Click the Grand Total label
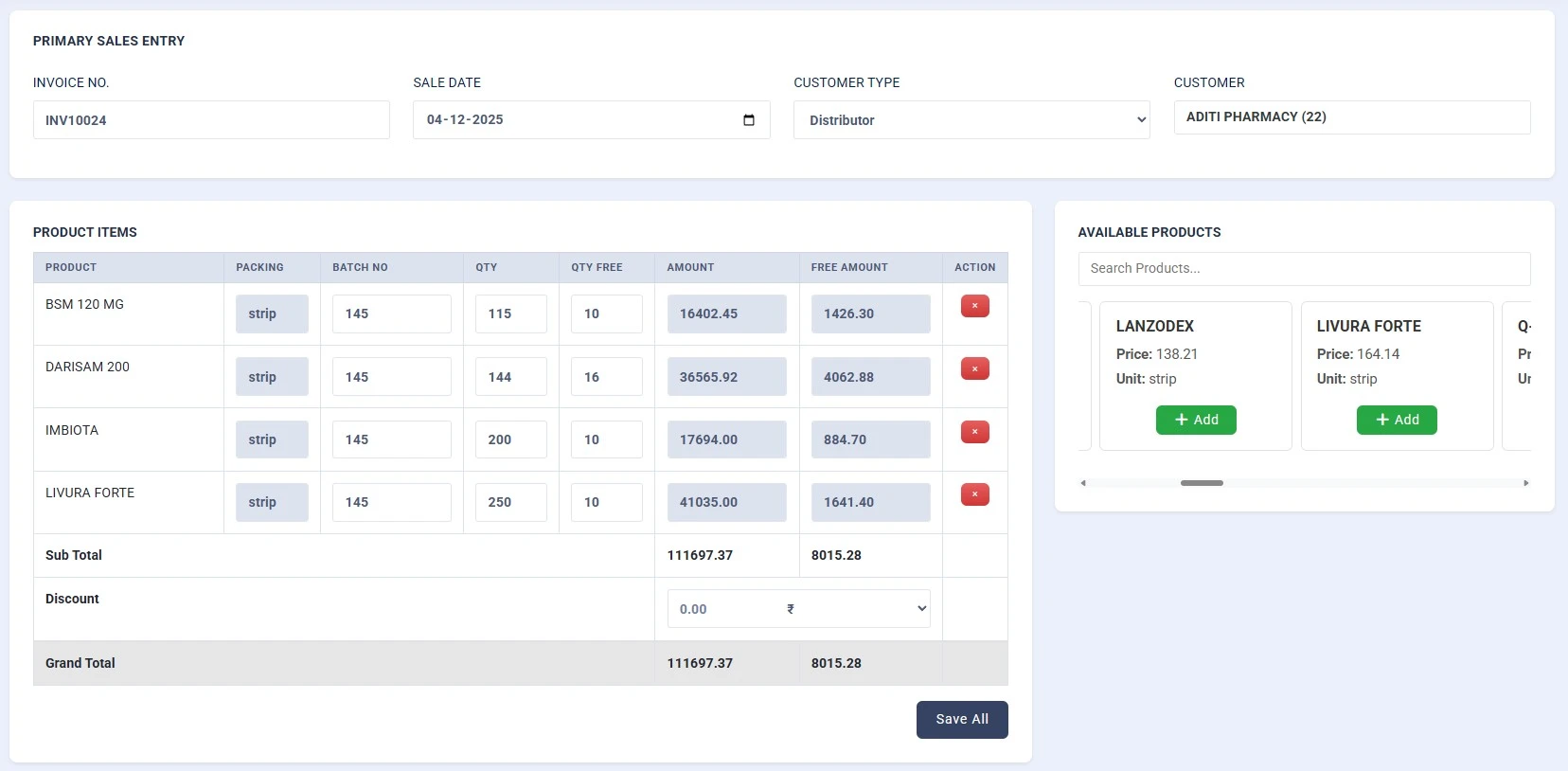Viewport: 1568px width, 771px height. (80, 663)
